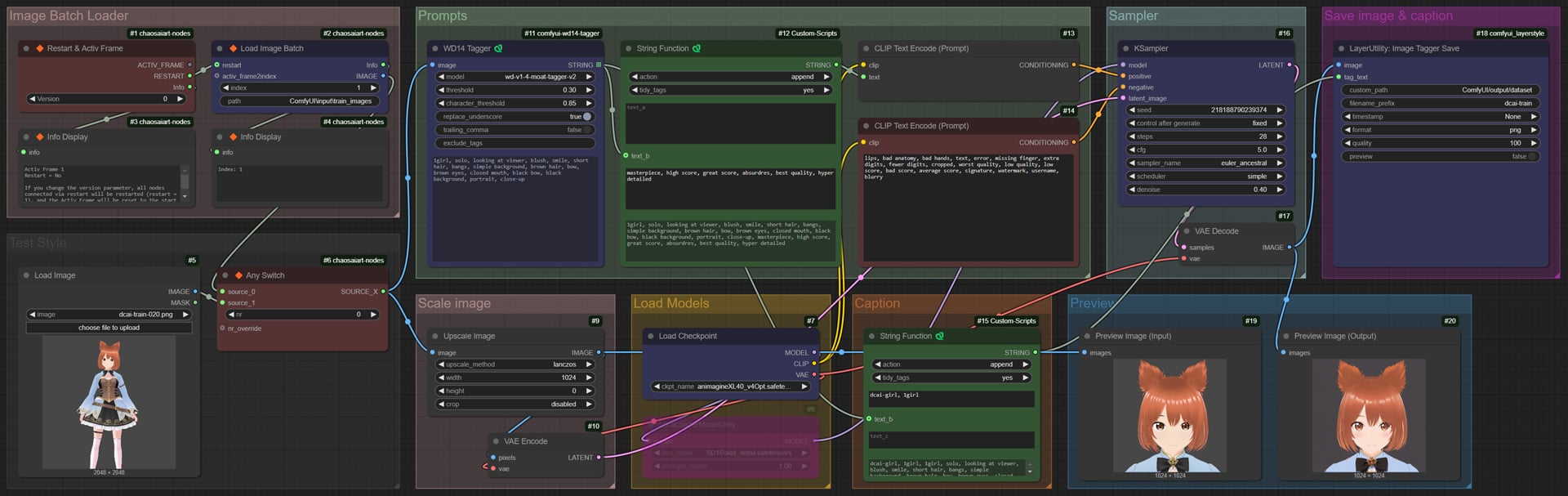Click the filename_prefix field
The image size is (1568, 496).
tap(1441, 103)
